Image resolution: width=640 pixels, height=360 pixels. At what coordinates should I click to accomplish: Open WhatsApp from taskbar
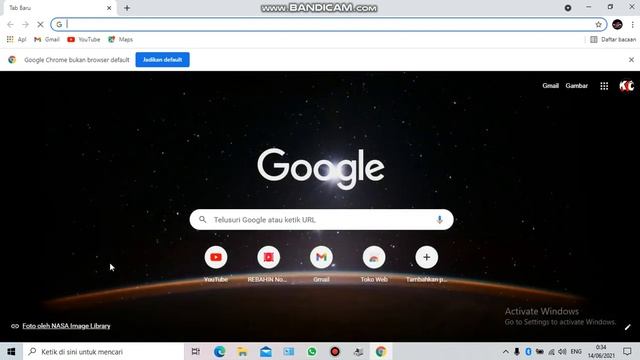312,351
